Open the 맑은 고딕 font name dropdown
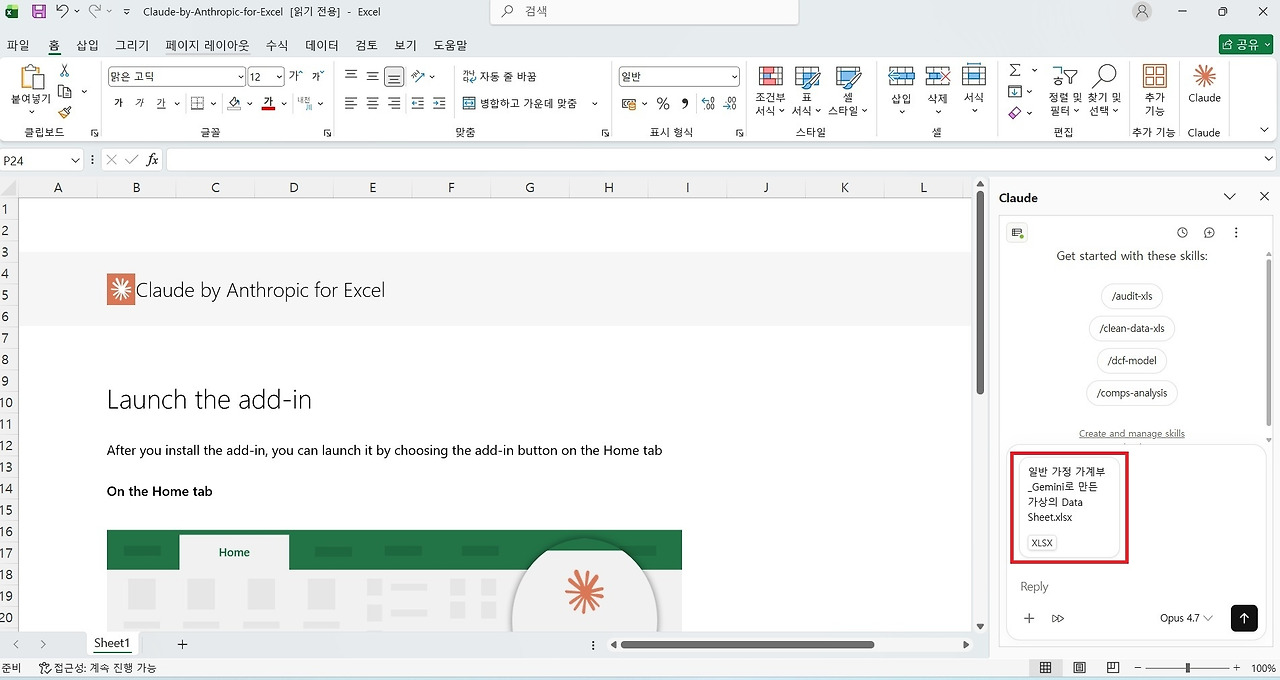 click(240, 77)
